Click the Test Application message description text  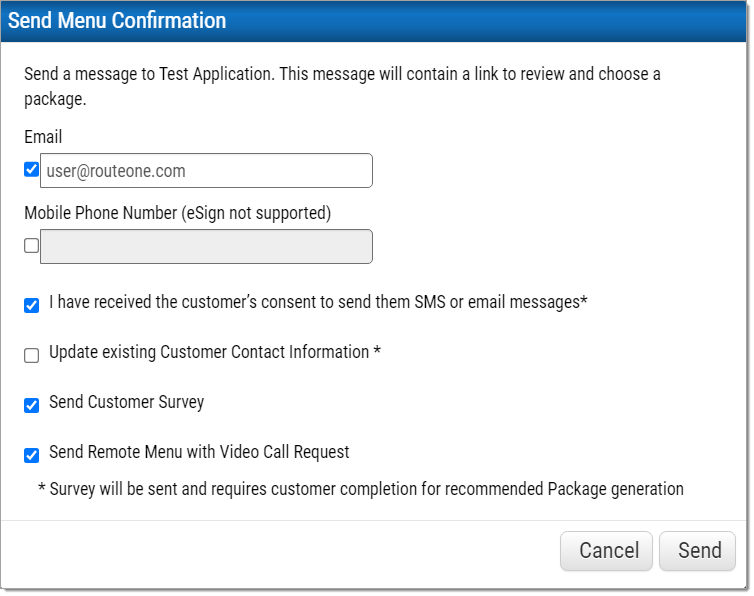coord(342,87)
